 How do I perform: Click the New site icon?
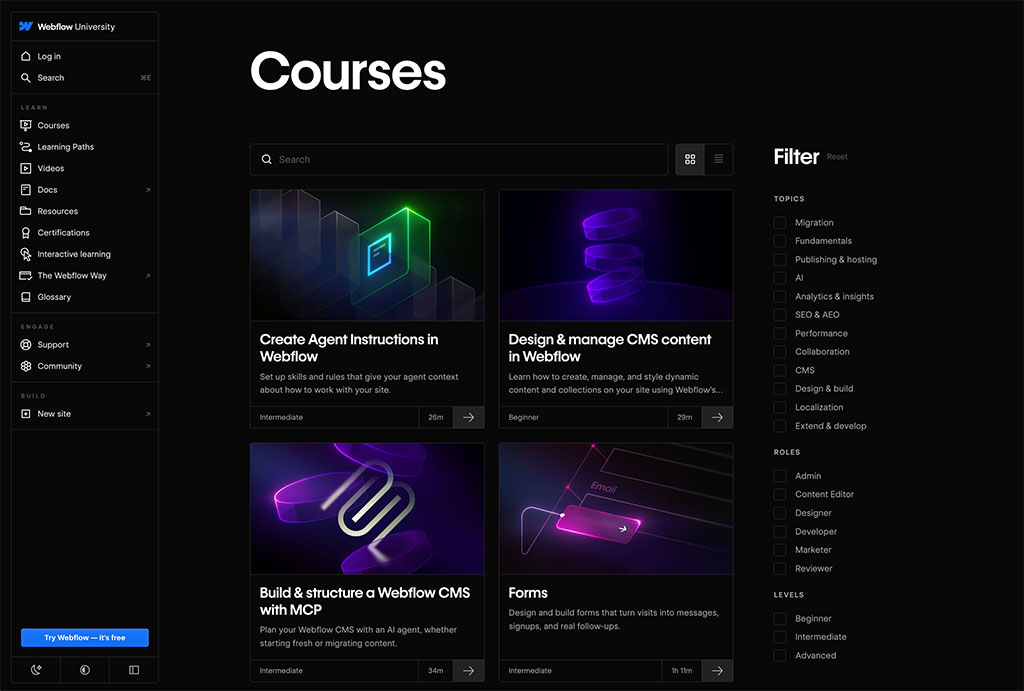pyautogui.click(x=25, y=414)
